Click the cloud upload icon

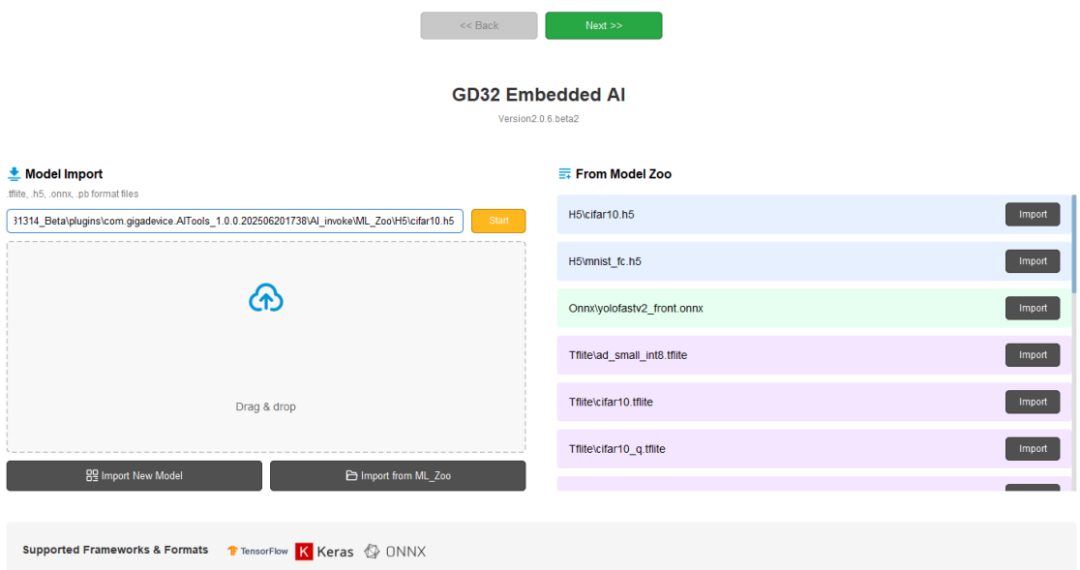[266, 297]
